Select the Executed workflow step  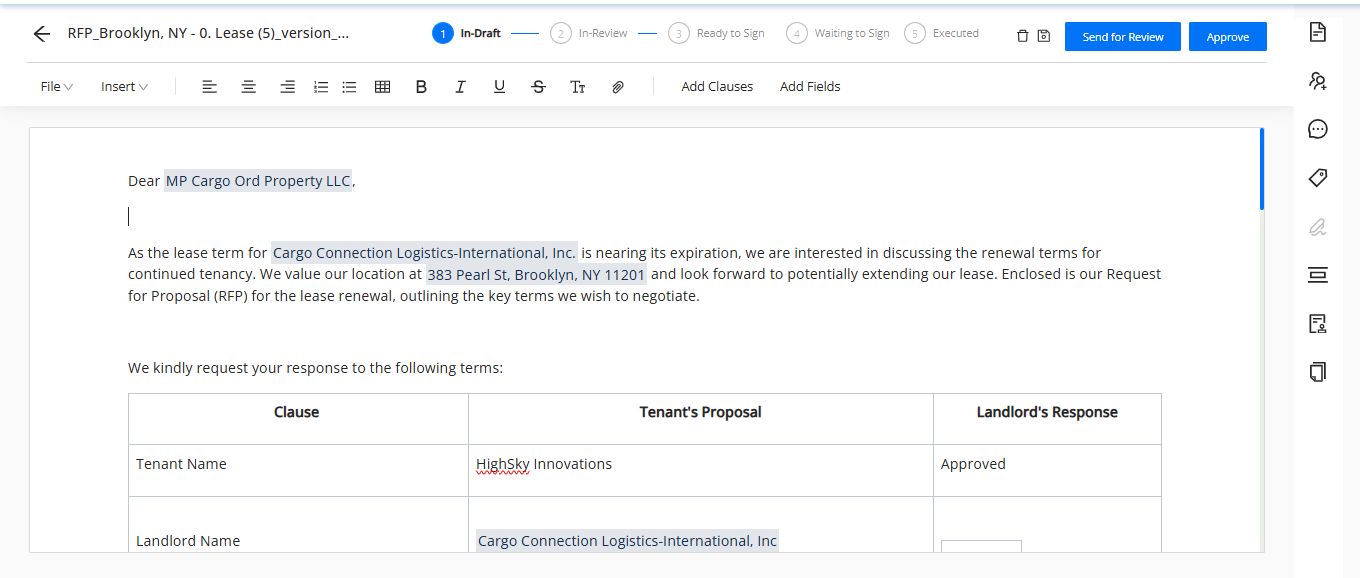(x=942, y=33)
